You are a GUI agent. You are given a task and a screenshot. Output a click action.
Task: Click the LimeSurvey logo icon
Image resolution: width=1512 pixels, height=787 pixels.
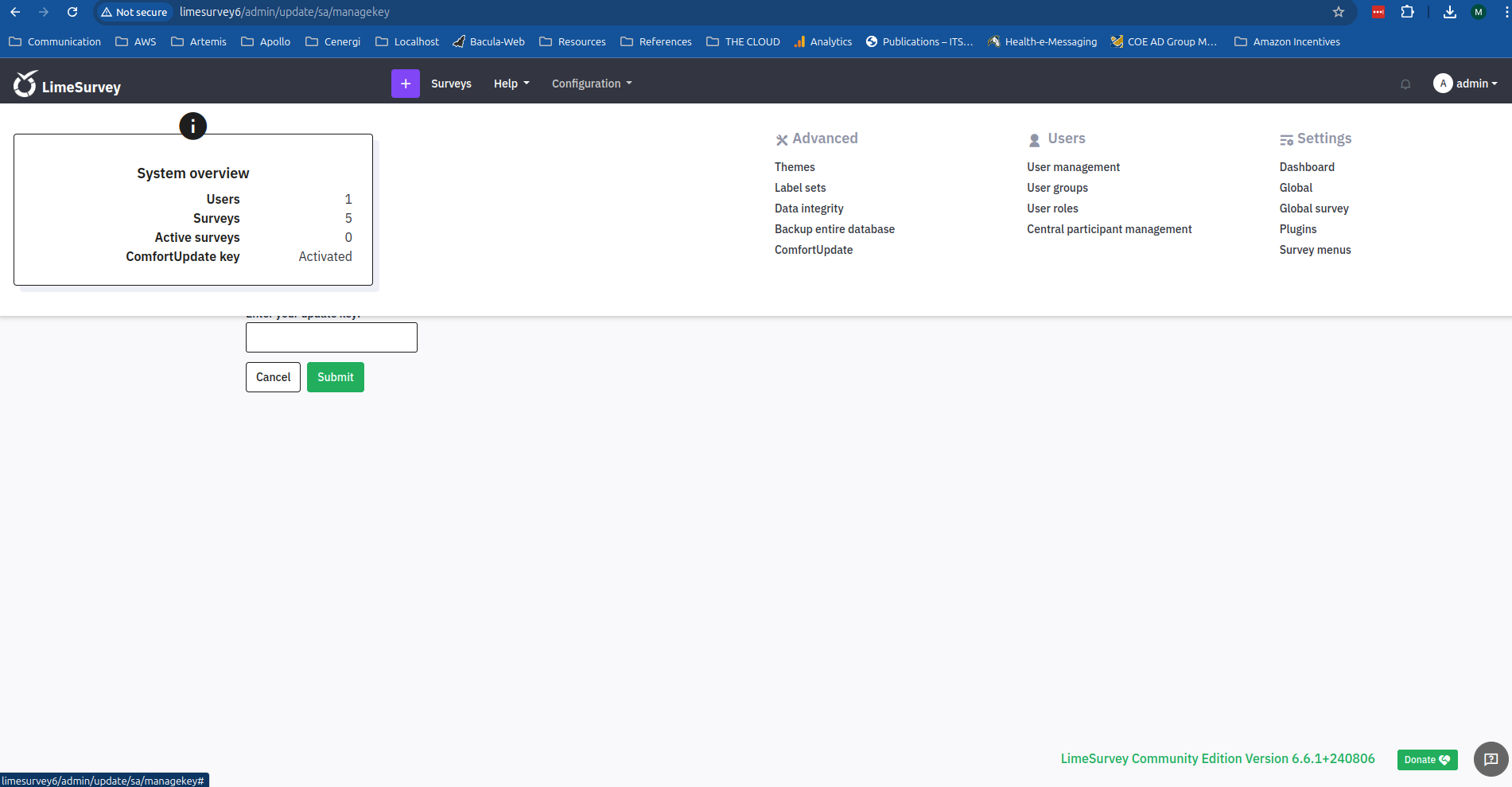[25, 84]
